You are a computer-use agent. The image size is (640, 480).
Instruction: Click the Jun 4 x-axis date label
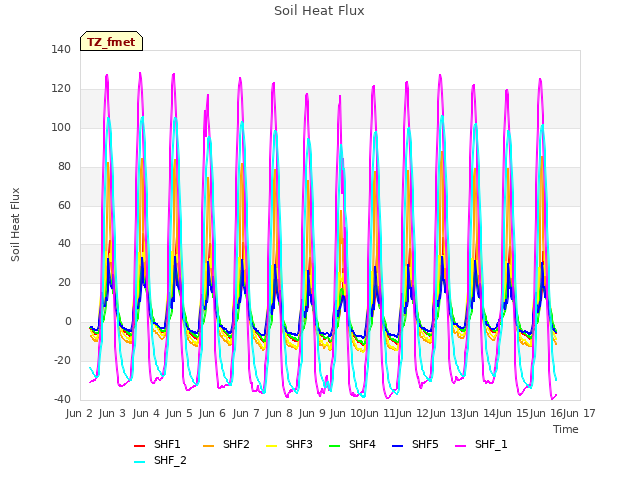pos(146,413)
